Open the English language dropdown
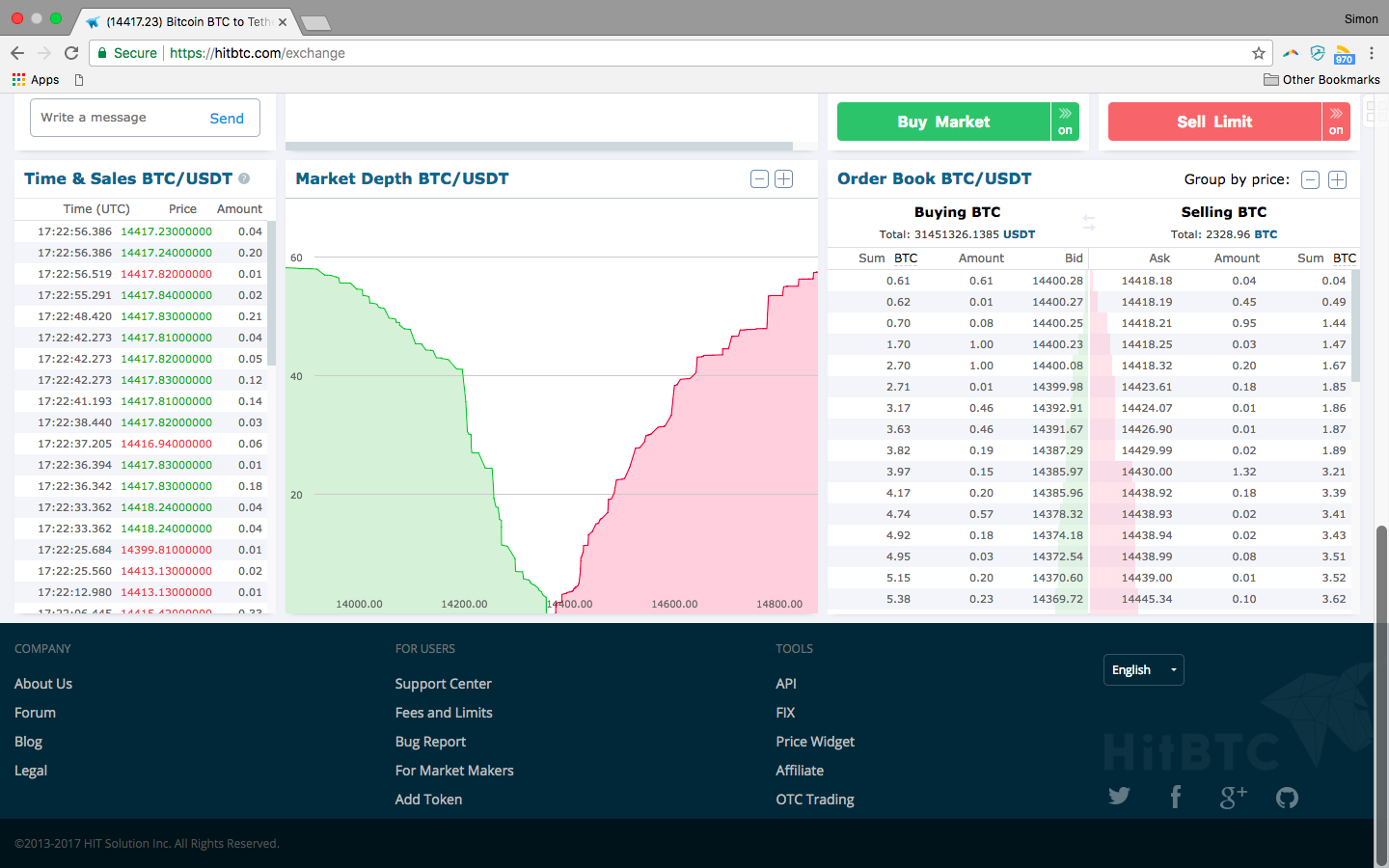The image size is (1389, 868). coord(1143,669)
